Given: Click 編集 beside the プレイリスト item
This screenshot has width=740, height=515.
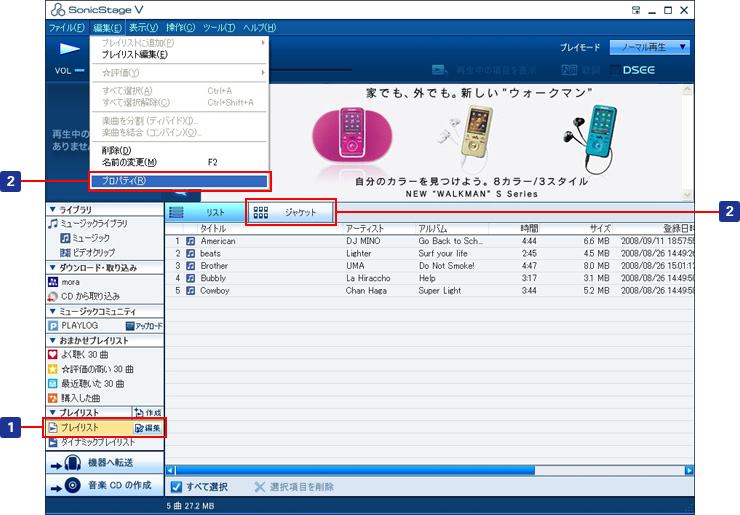Looking at the screenshot, I should pyautogui.click(x=147, y=428).
